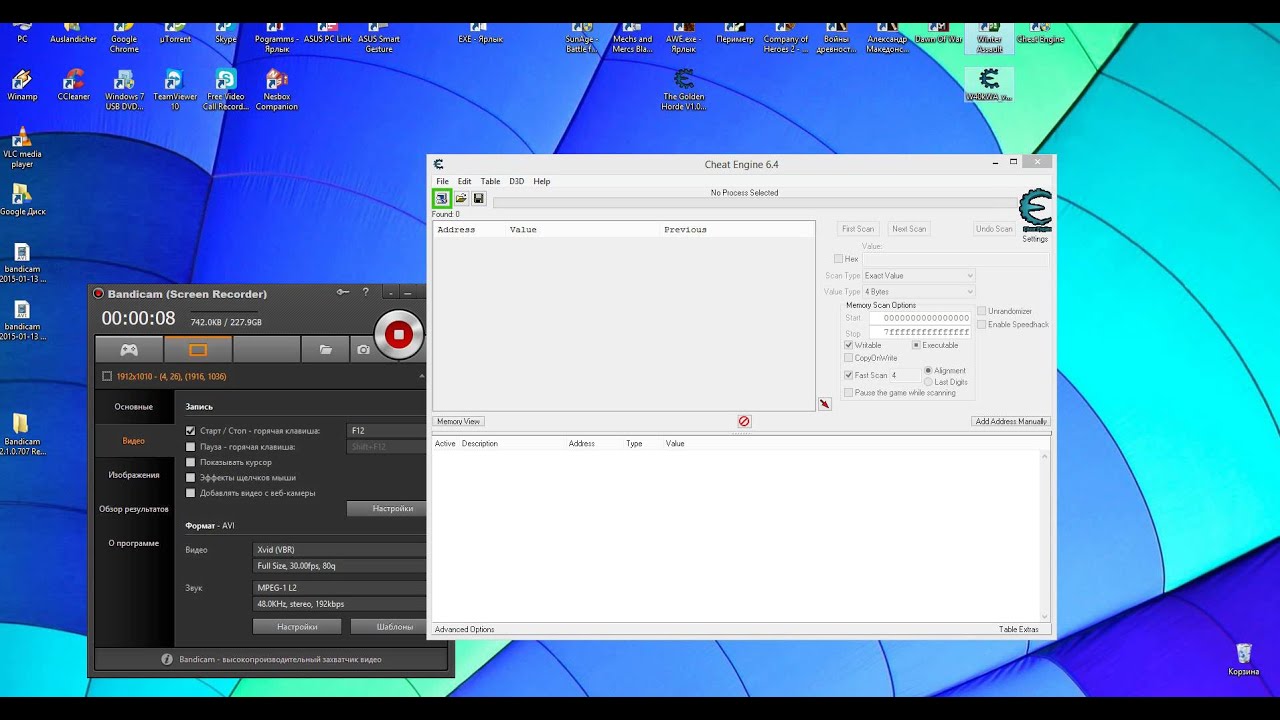Toggle the Hex checkbox

pos(838,259)
